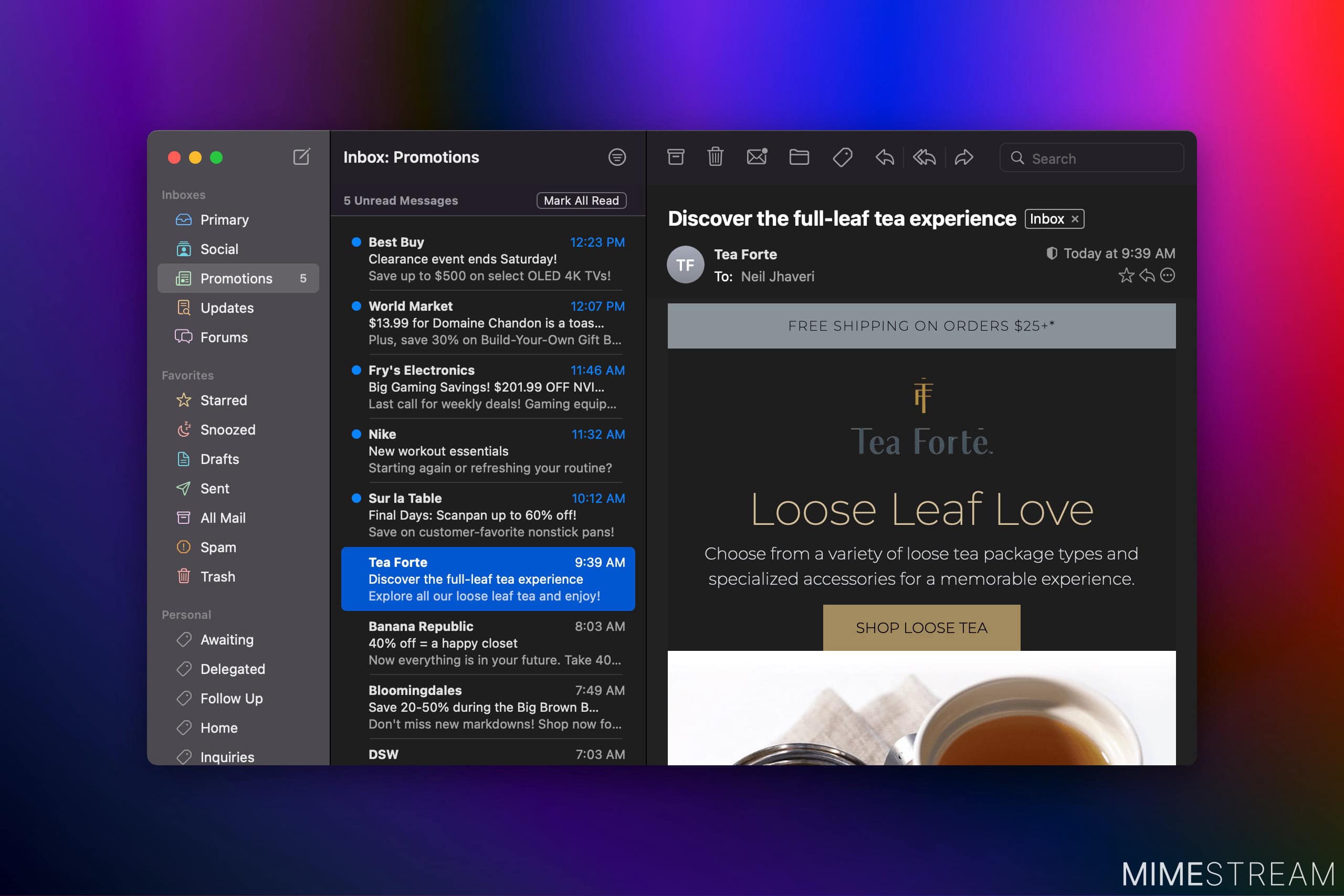Switch to the Primary inbox
The image size is (1344, 896).
(224, 219)
